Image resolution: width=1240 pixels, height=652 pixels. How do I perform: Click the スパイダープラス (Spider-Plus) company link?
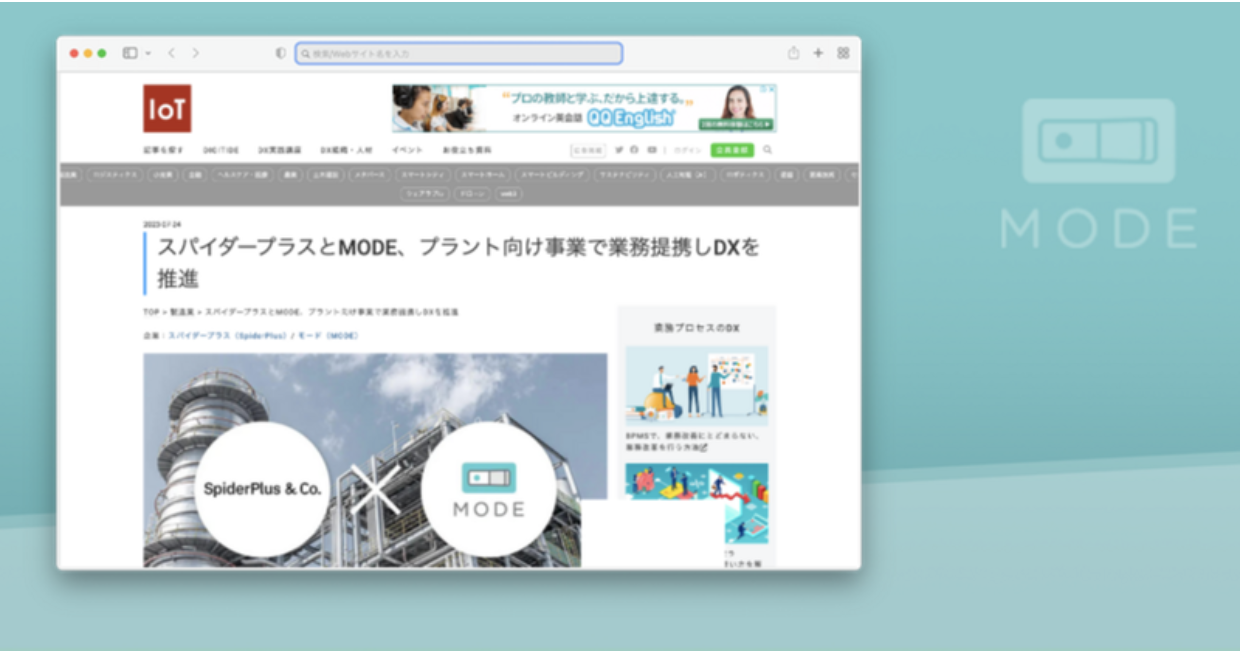pyautogui.click(x=228, y=336)
